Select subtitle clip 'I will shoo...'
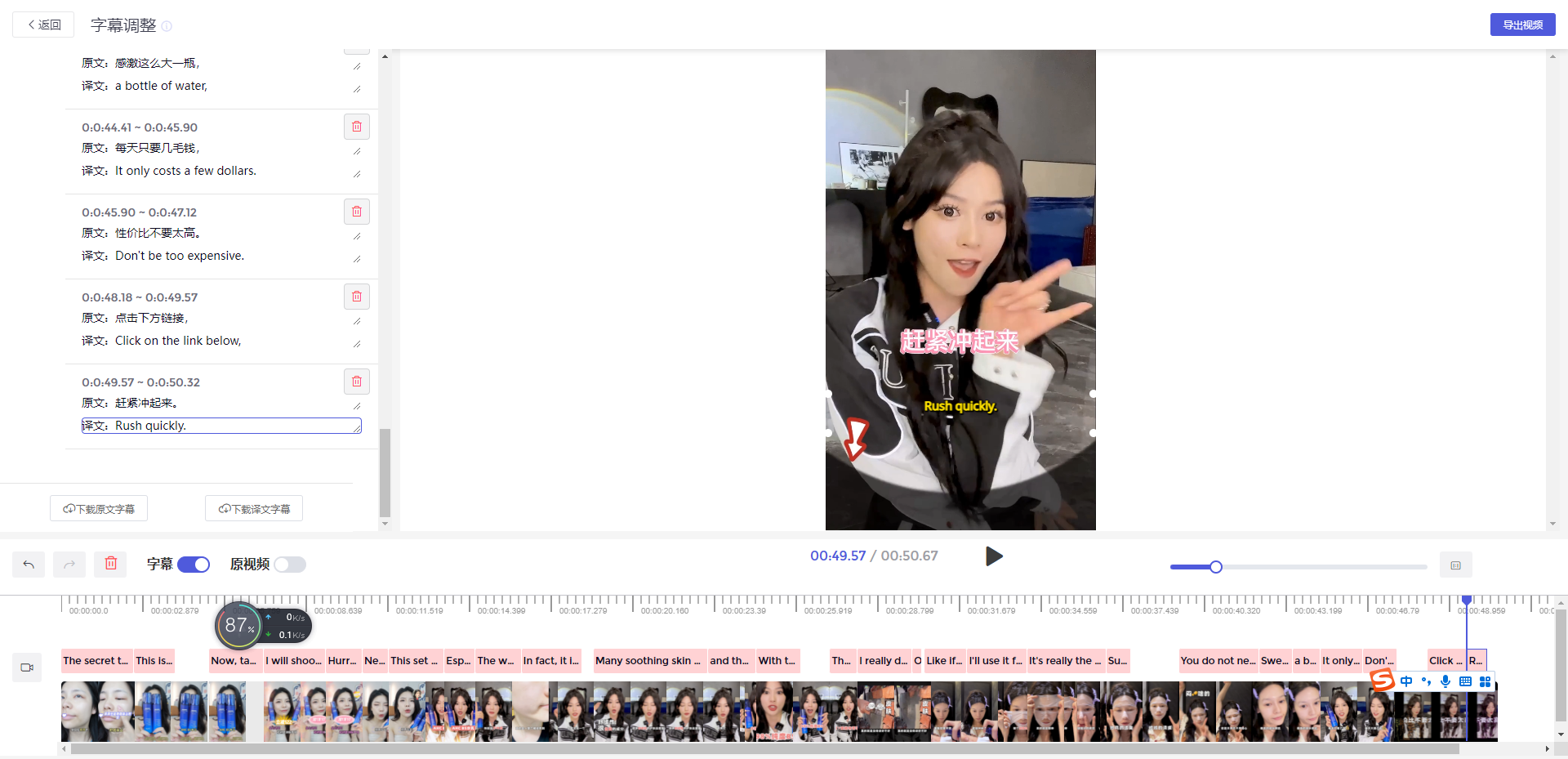This screenshot has height=759, width=1568. 294,661
